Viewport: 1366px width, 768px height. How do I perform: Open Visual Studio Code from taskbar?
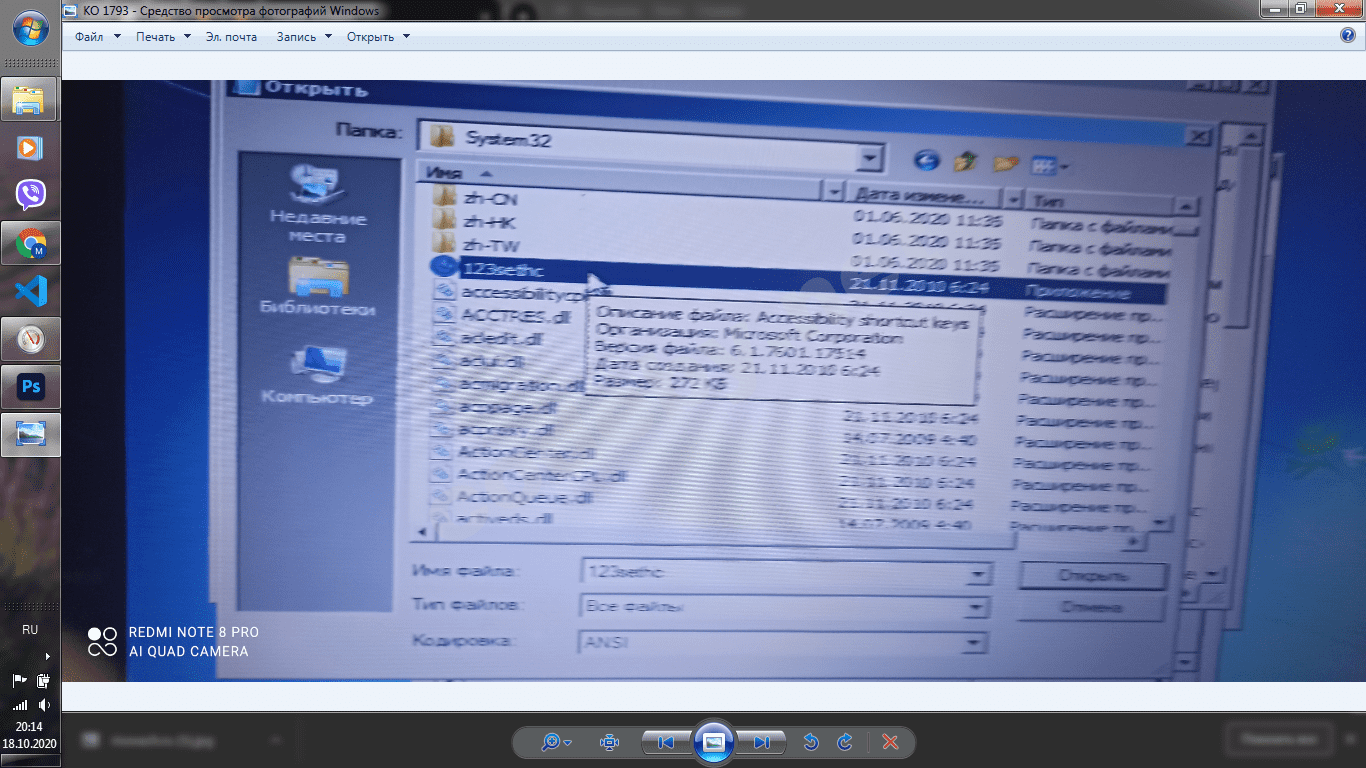point(31,291)
